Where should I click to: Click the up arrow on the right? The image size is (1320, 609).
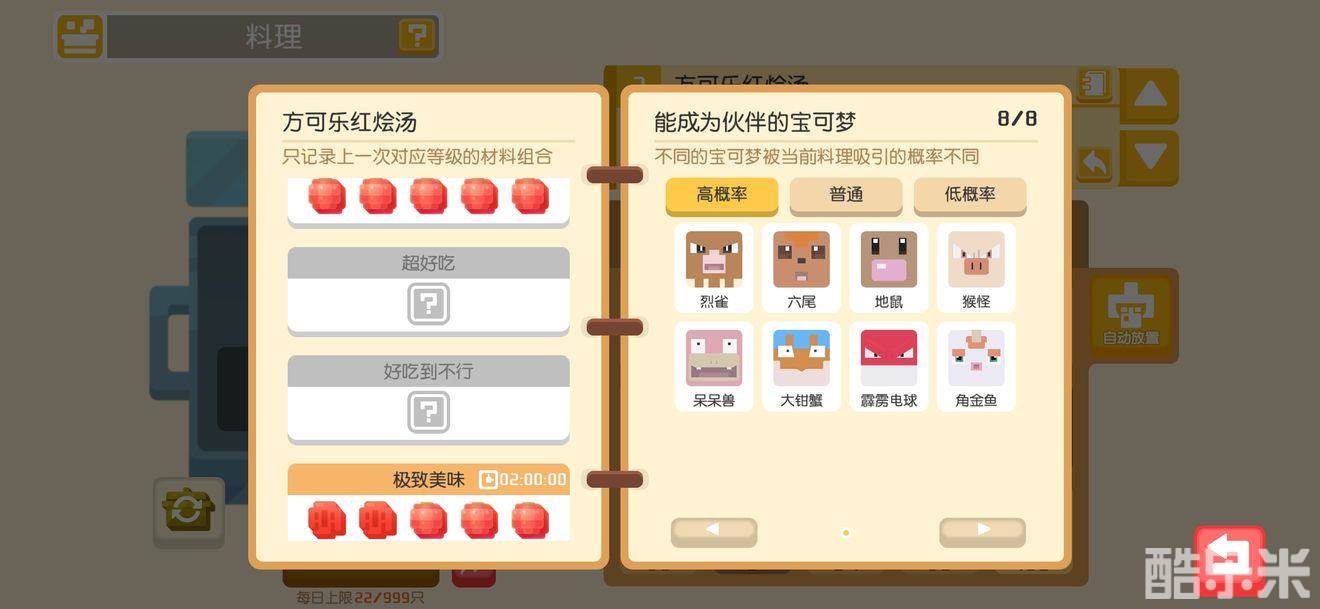1150,96
